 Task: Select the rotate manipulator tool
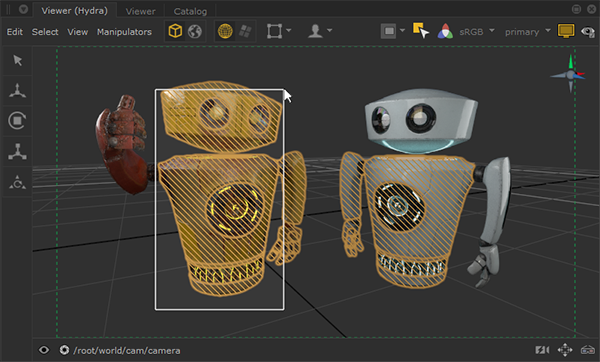[x=17, y=121]
